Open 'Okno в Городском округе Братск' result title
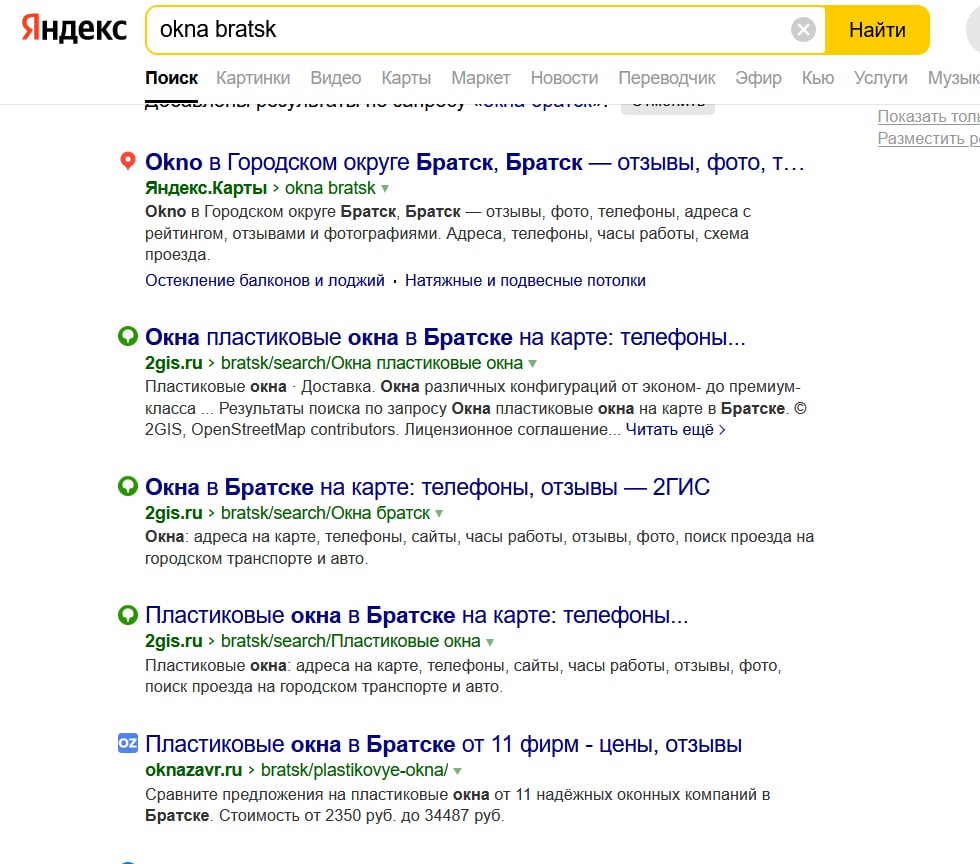The width and height of the screenshot is (980, 864). pyautogui.click(x=474, y=163)
